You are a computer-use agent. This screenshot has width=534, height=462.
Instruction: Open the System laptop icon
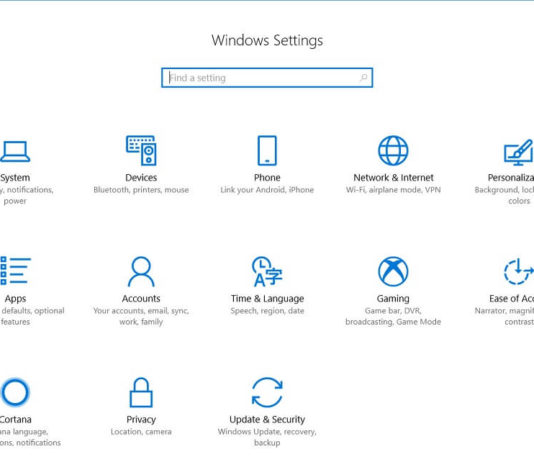(15, 152)
